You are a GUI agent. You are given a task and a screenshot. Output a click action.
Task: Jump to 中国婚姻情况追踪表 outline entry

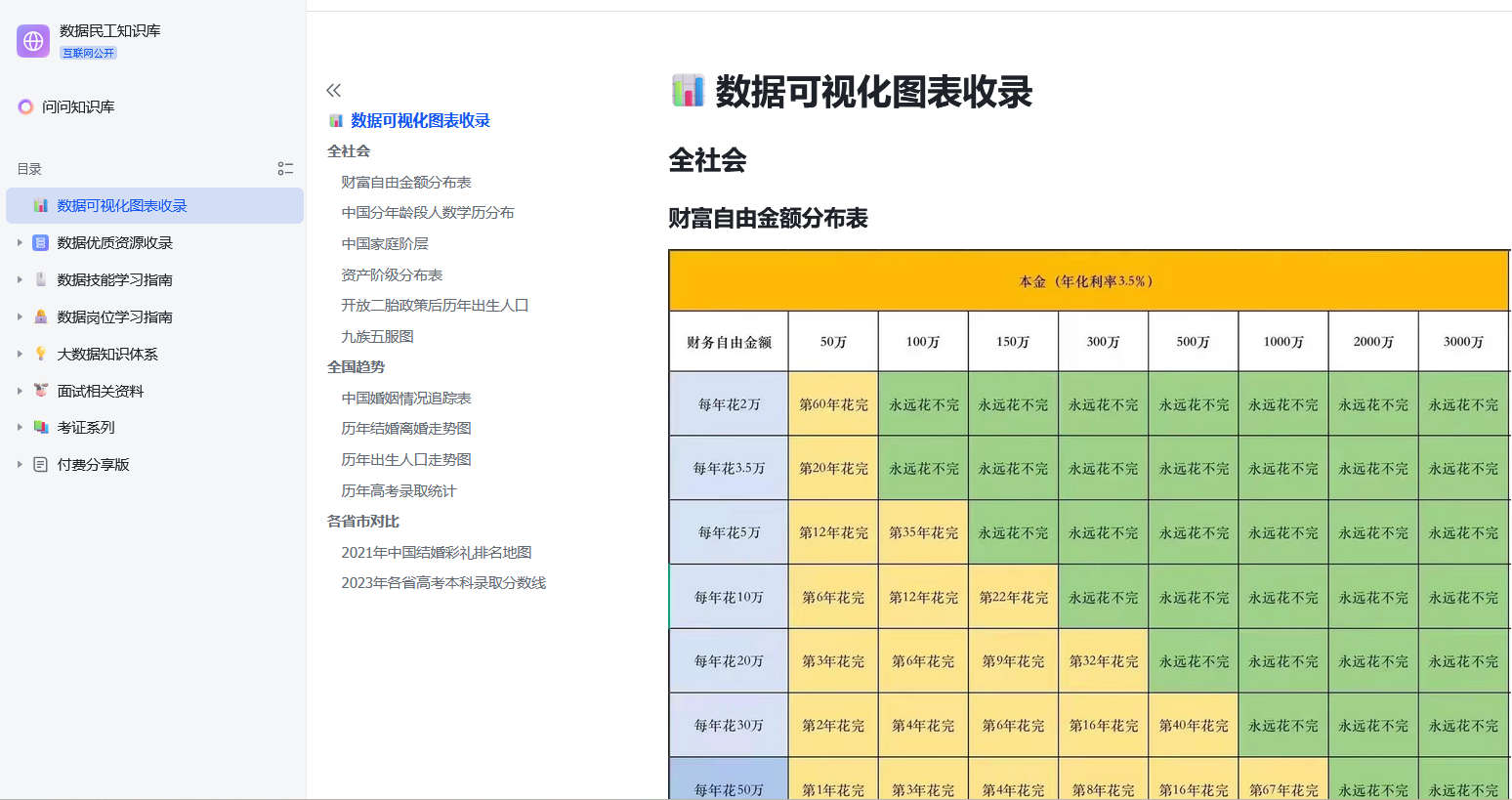[x=406, y=398]
